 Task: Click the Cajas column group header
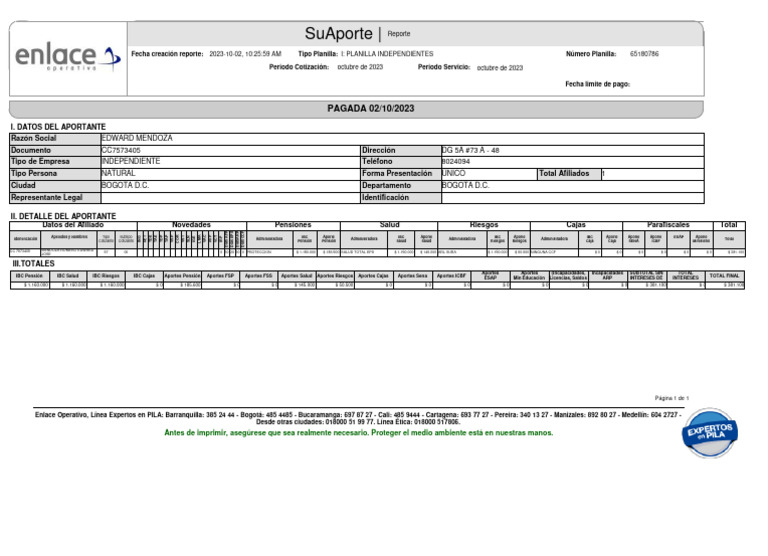coord(576,225)
